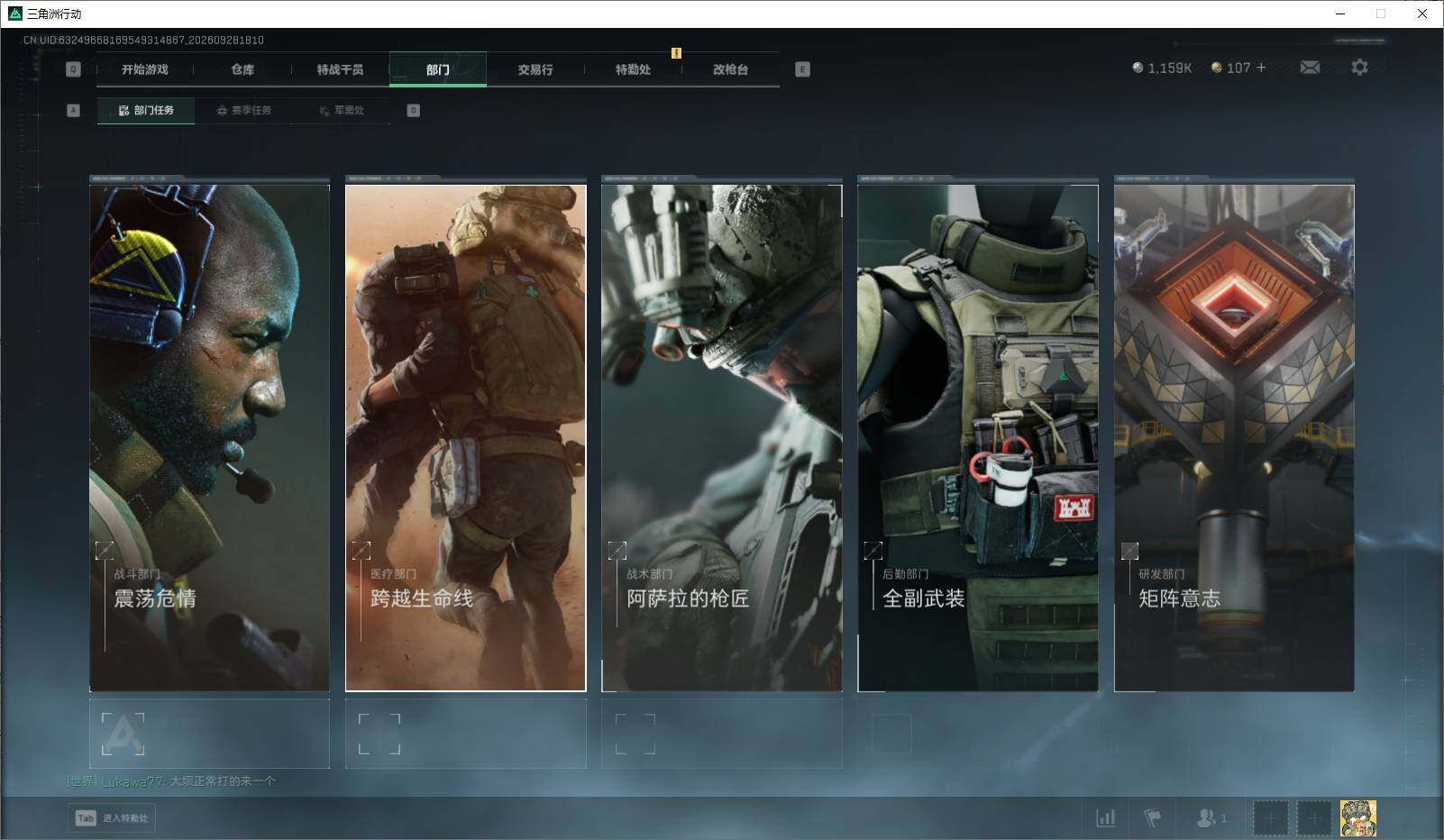The width and height of the screenshot is (1444, 840).
Task: Open the 战术部门 阿萨拉的枪匠 mission card
Action: point(722,438)
